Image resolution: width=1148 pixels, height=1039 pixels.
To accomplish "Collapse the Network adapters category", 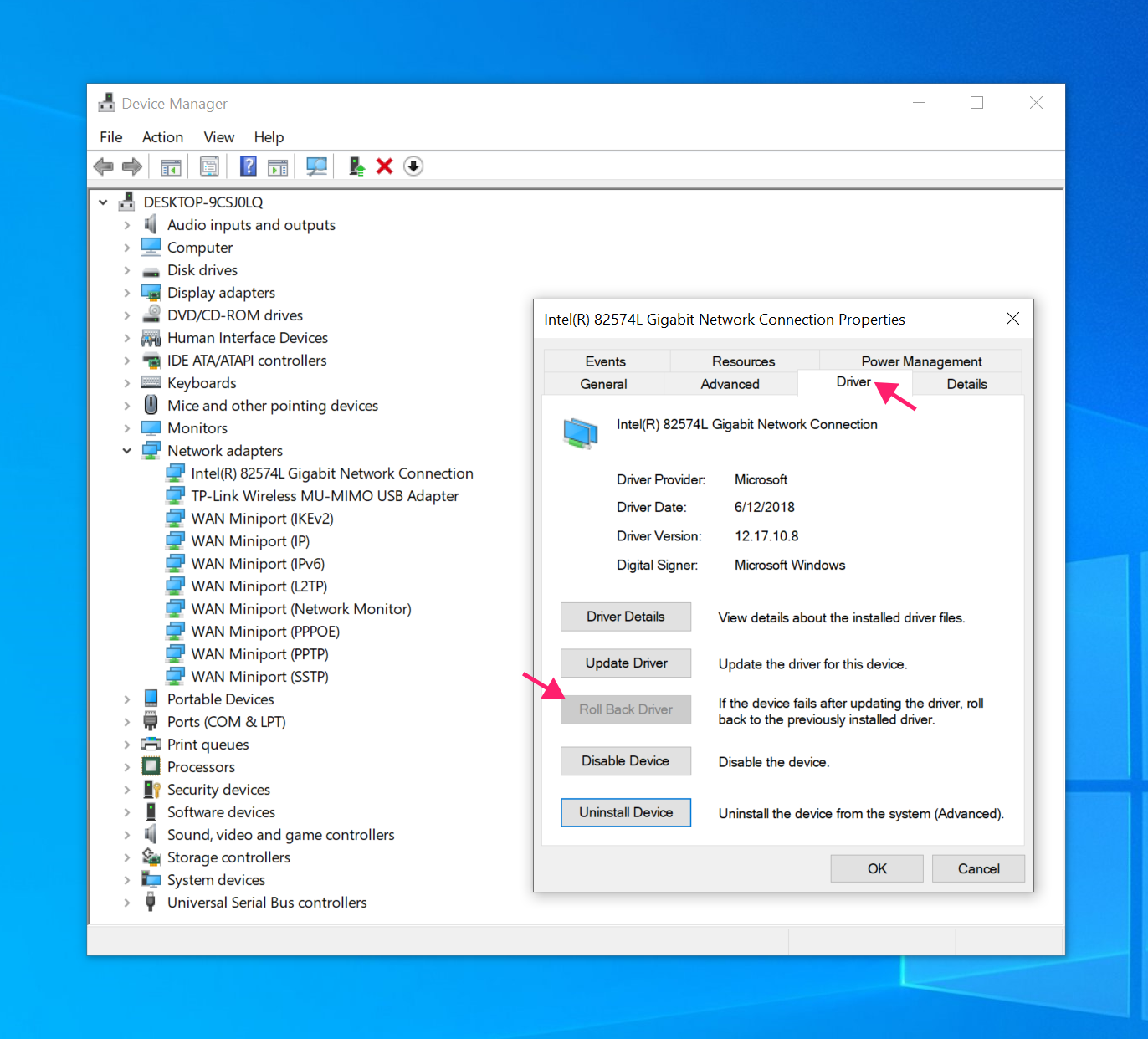I will [127, 451].
